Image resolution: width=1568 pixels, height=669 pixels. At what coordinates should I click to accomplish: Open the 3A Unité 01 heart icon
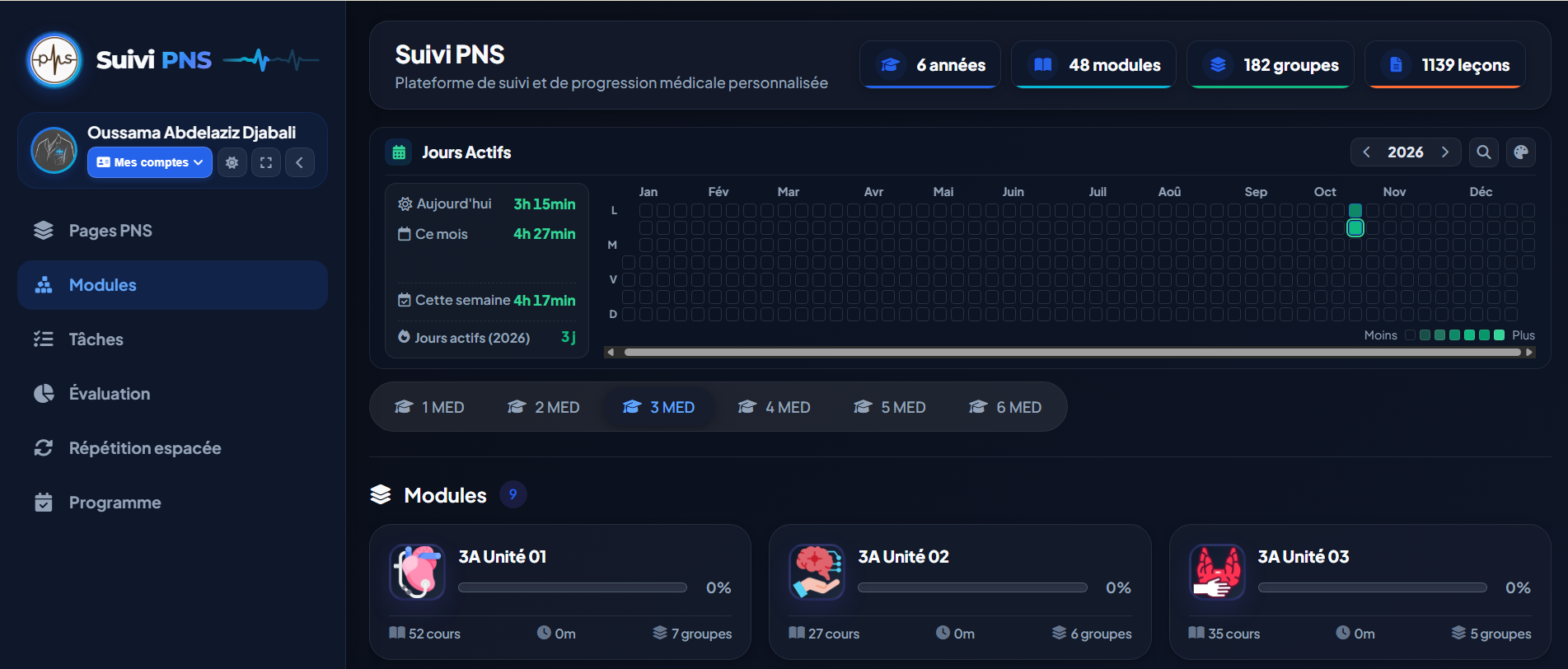(x=417, y=572)
